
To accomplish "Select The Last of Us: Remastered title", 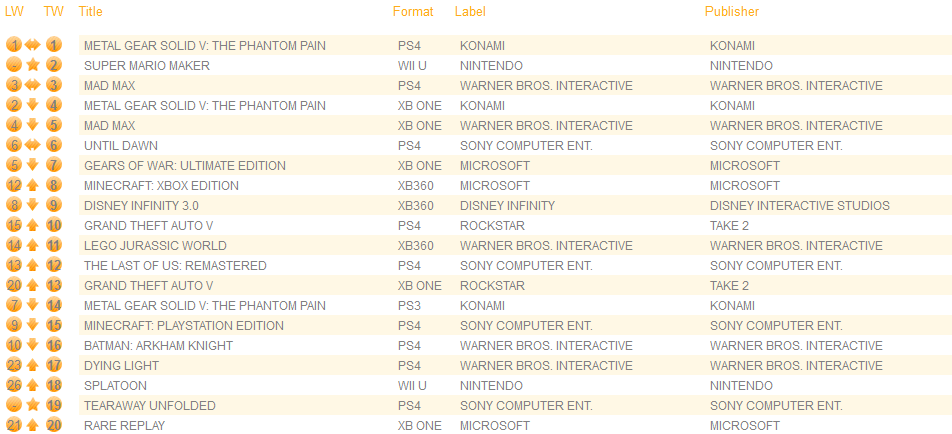I will [175, 266].
